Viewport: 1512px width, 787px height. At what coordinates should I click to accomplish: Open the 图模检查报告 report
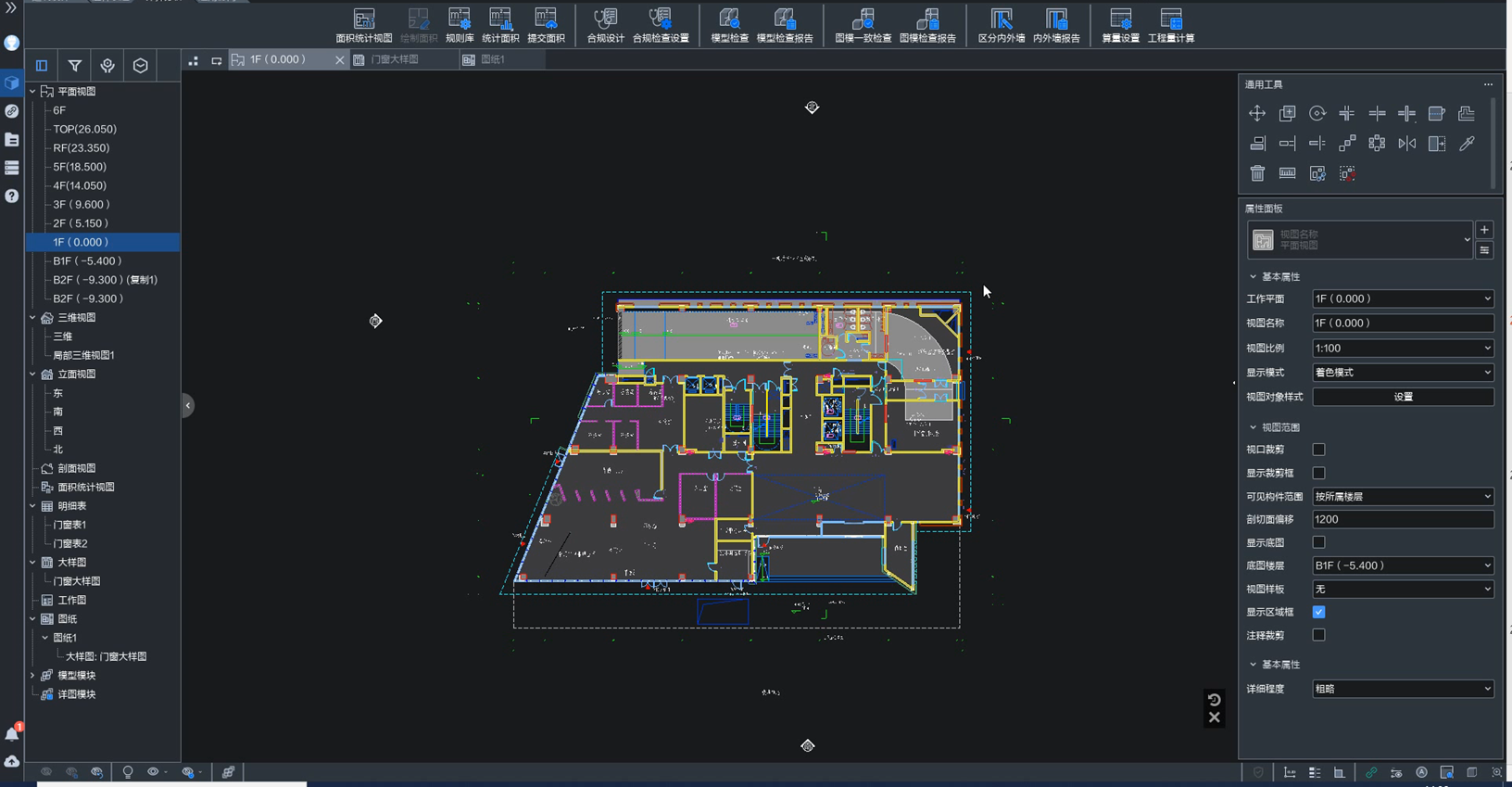927,25
